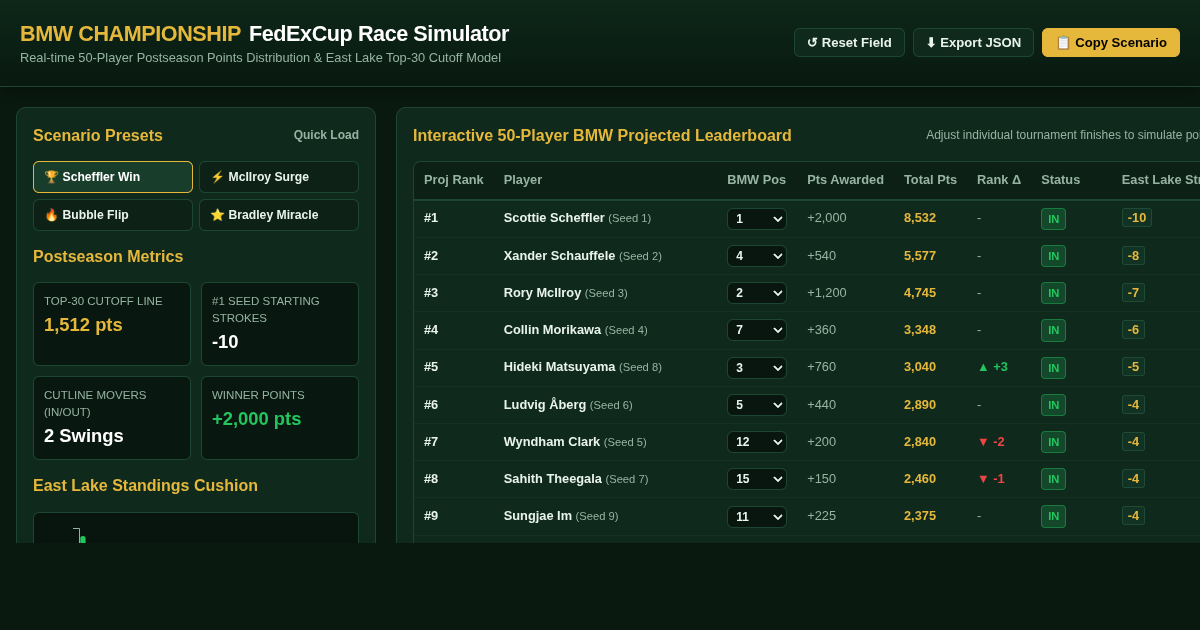Click the ▼ -2 rank change indicator
Viewport: 1200px width, 630px height.
click(x=991, y=441)
